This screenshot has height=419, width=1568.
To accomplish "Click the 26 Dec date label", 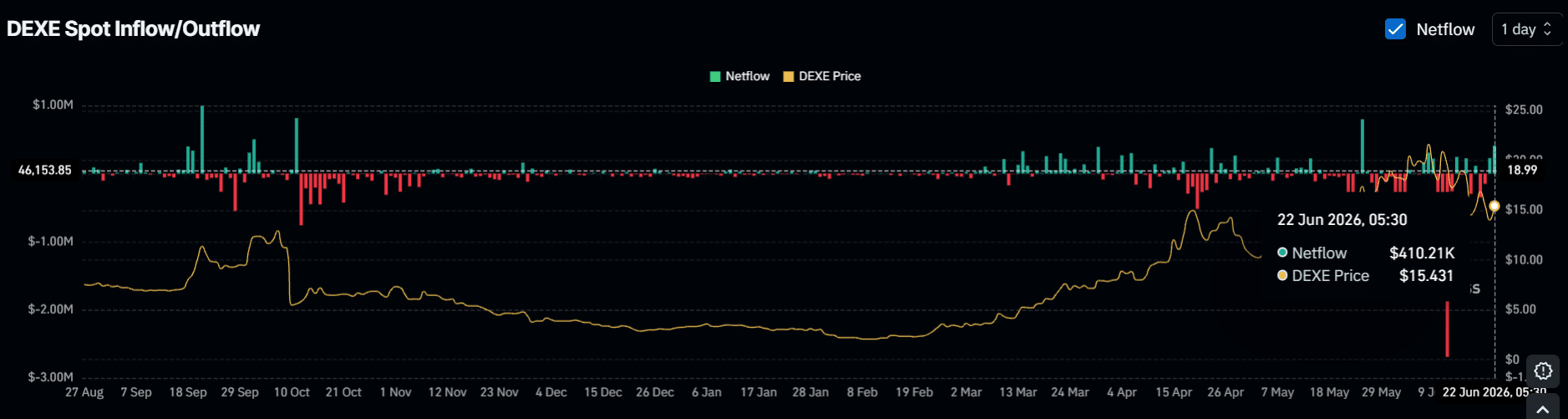I will (655, 391).
